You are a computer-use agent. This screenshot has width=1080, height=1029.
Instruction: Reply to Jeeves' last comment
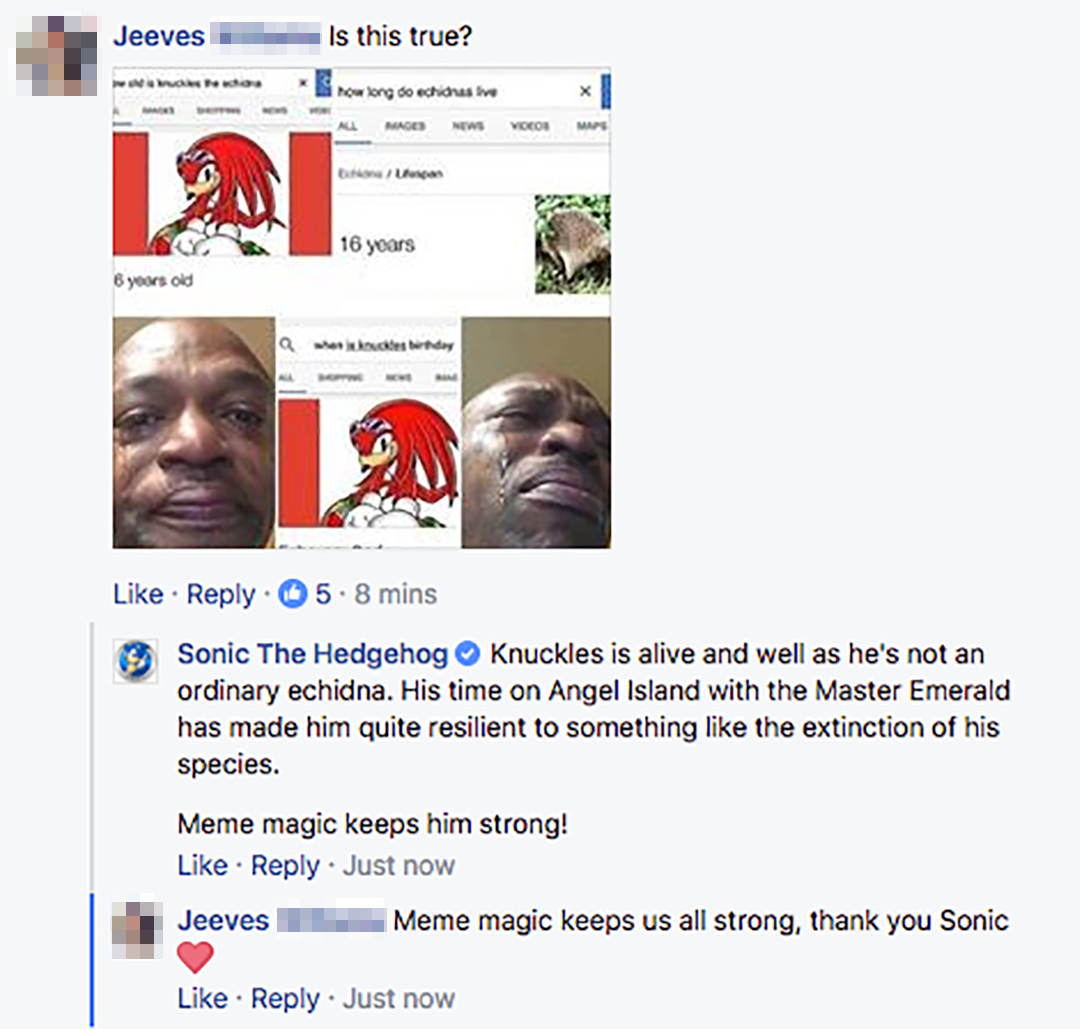285,999
